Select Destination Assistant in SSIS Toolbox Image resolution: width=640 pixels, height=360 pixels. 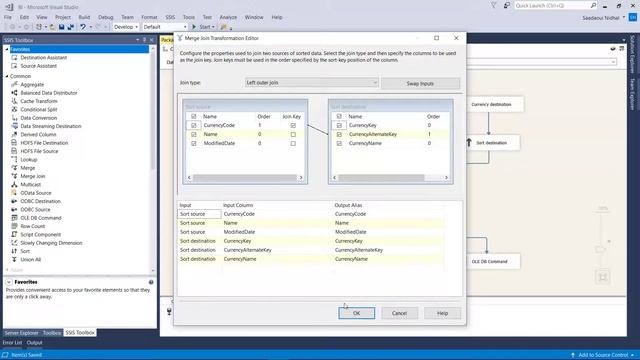click(x=43, y=58)
